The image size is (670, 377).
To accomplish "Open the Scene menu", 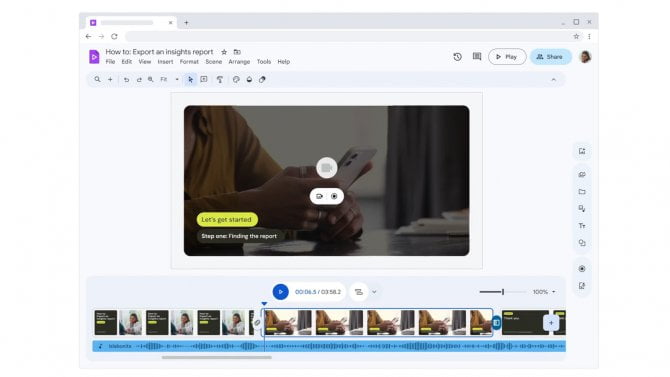I will (x=214, y=62).
